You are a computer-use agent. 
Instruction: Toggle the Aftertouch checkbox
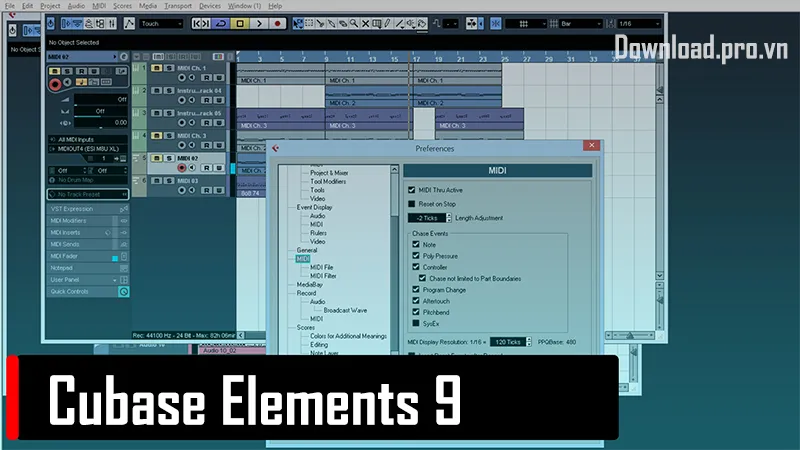coord(416,301)
